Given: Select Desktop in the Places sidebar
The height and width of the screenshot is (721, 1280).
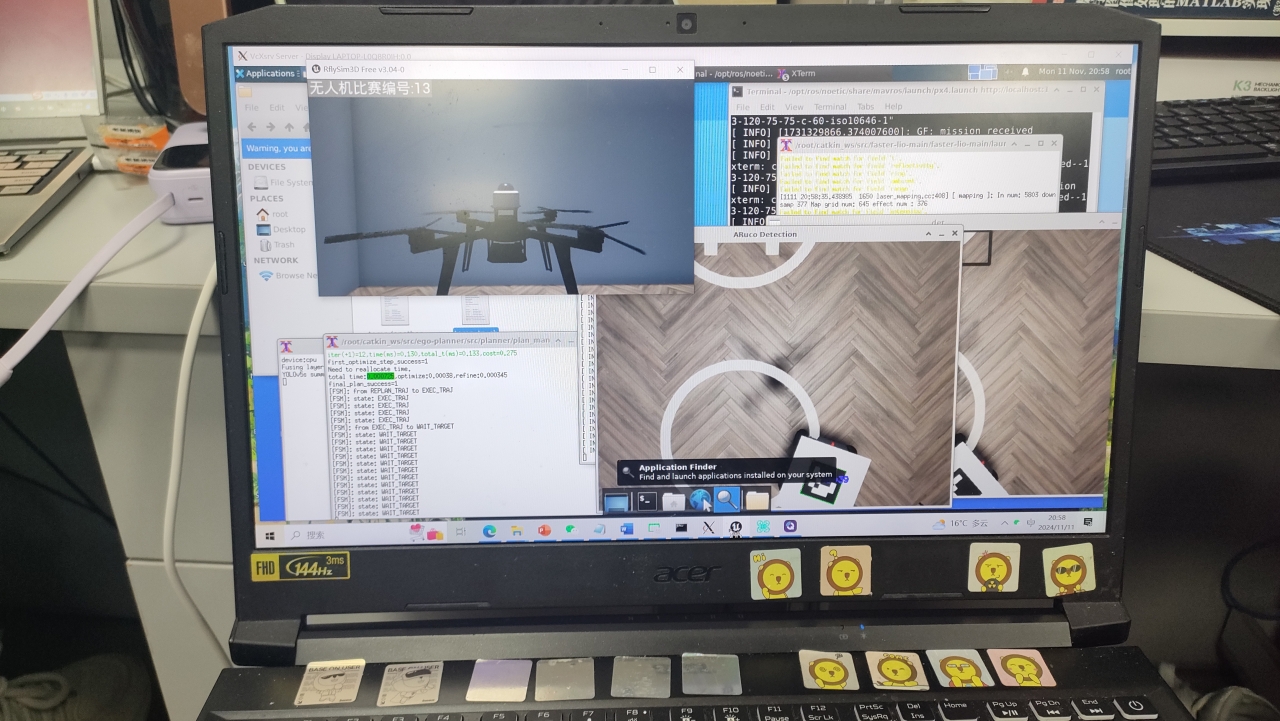Looking at the screenshot, I should tap(288, 229).
